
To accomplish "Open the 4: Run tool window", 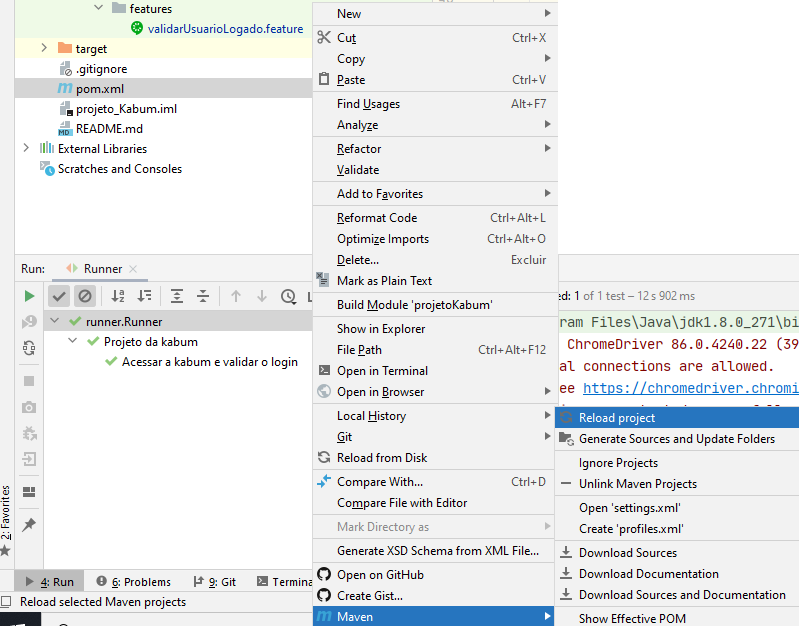I will [x=50, y=582].
